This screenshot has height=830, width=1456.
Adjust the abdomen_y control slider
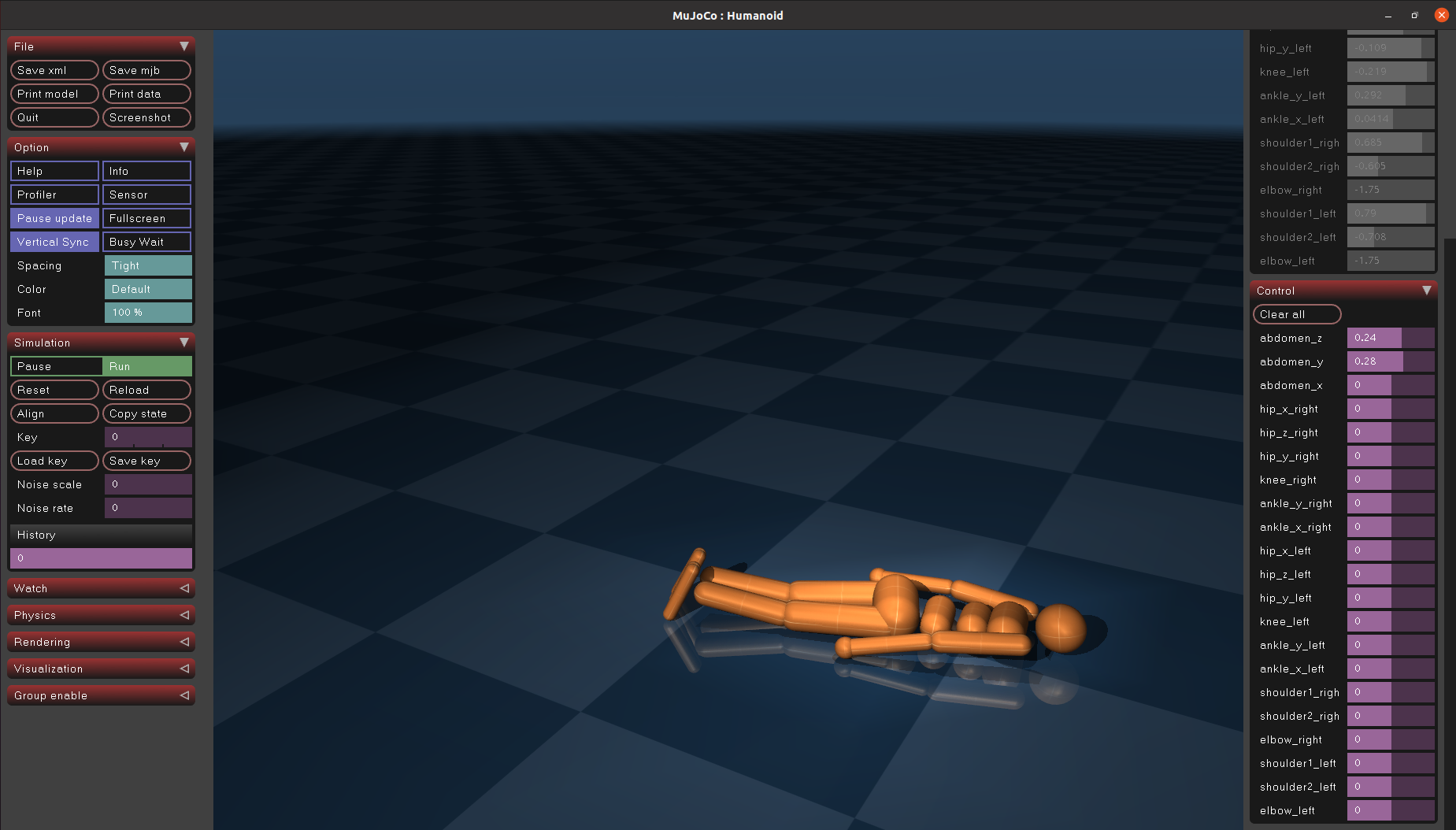1391,361
